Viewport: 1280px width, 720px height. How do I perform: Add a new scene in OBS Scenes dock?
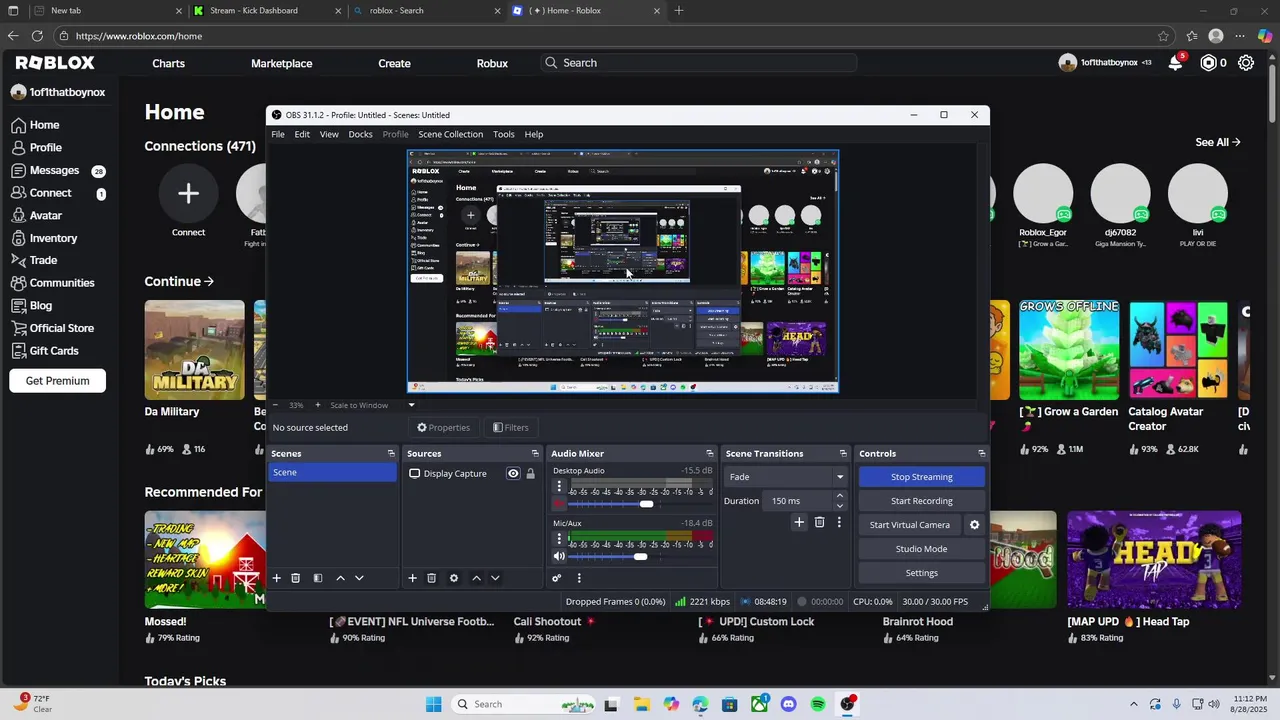click(277, 578)
